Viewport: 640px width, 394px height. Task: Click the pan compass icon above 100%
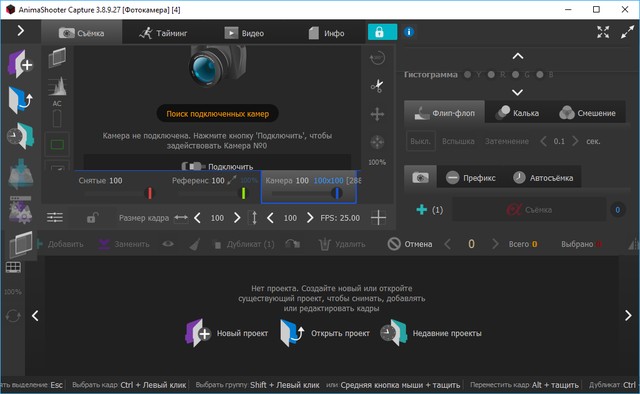[377, 142]
